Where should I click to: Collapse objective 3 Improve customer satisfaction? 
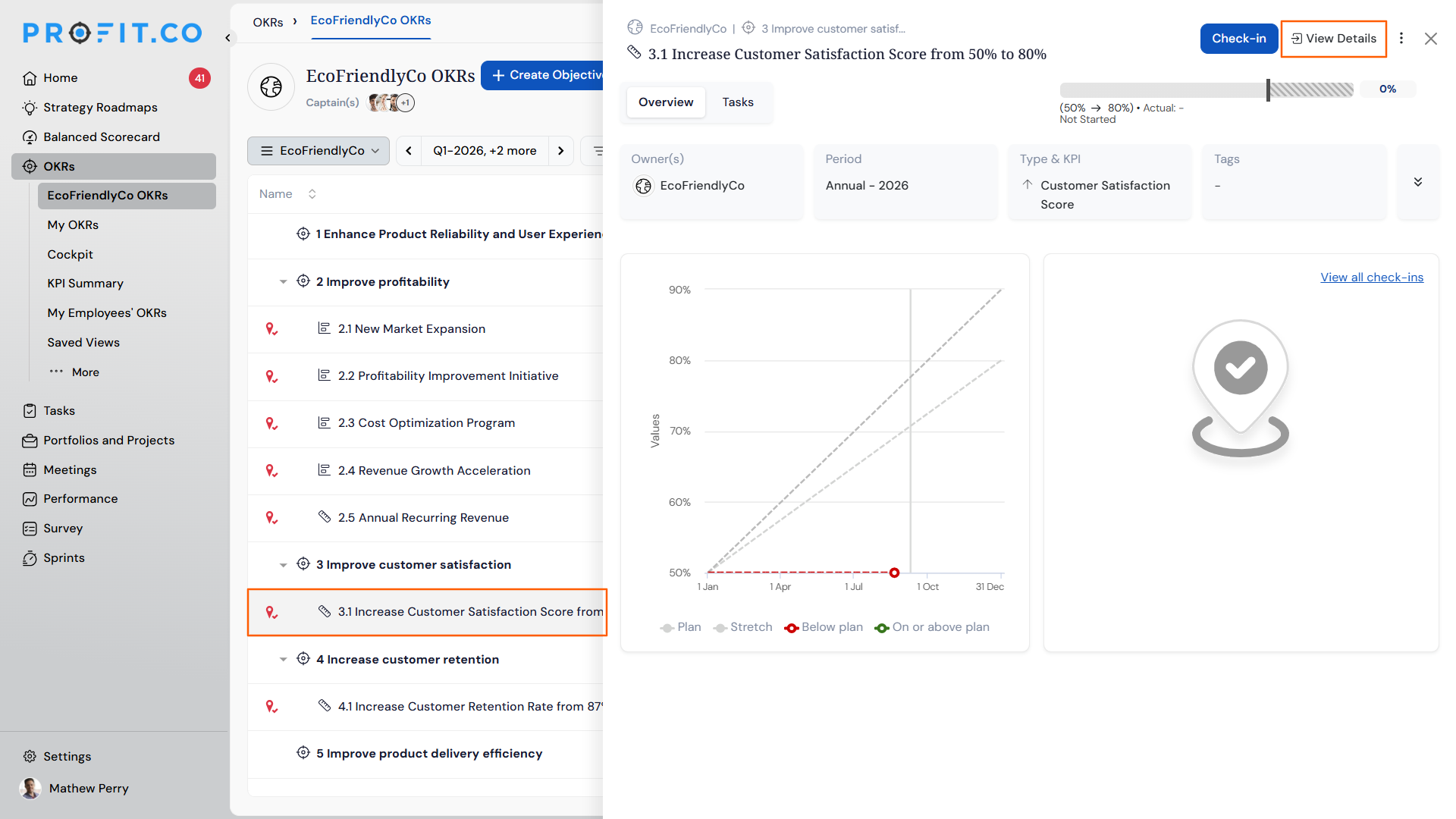coord(283,565)
